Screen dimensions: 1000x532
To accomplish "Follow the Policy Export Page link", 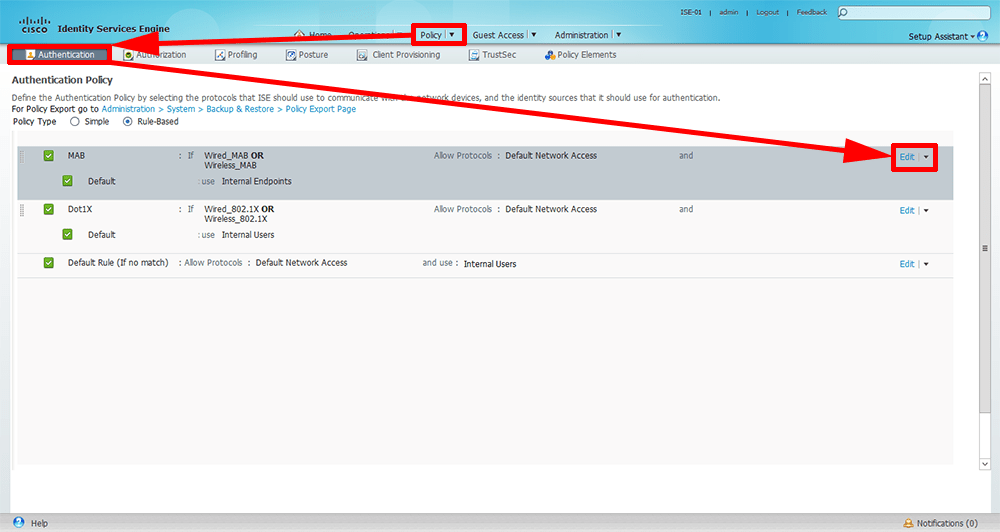I will (321, 109).
